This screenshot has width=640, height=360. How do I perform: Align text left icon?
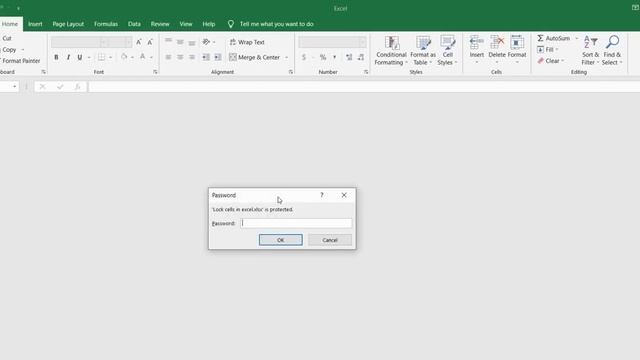click(168, 57)
